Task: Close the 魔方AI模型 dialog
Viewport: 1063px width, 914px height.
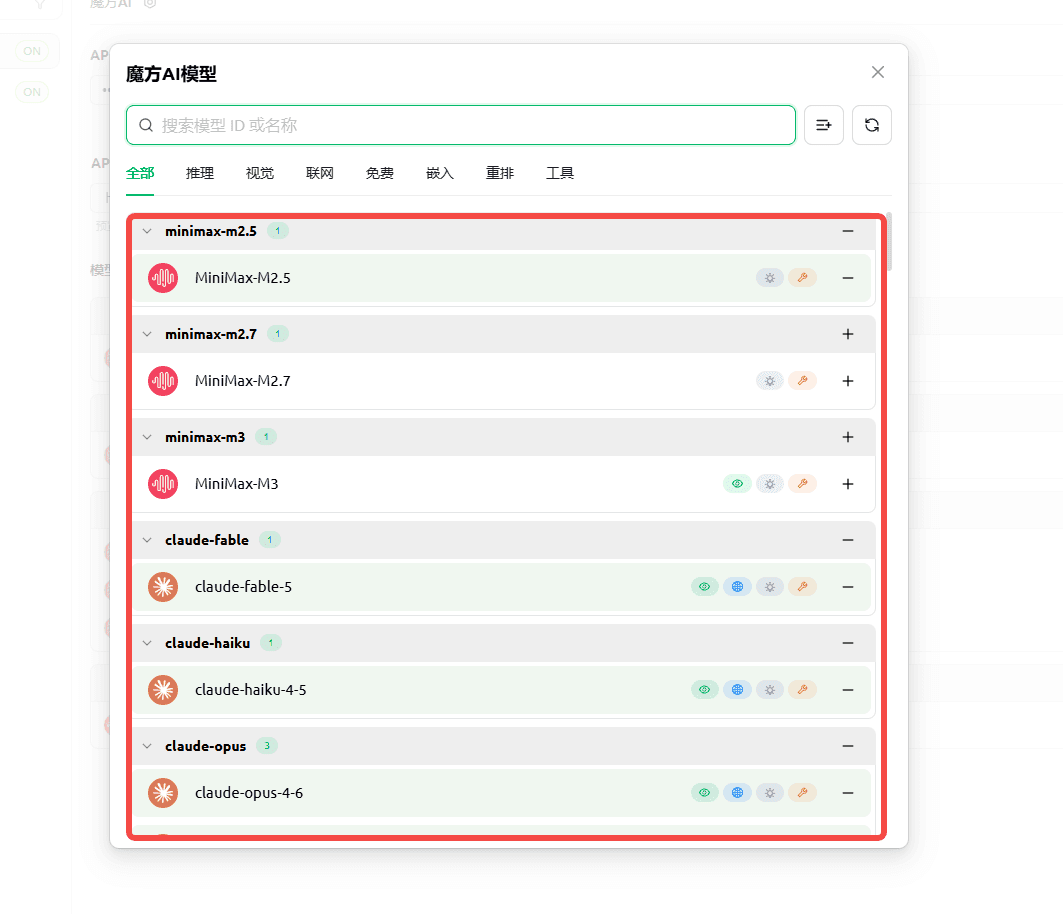Action: point(878,73)
